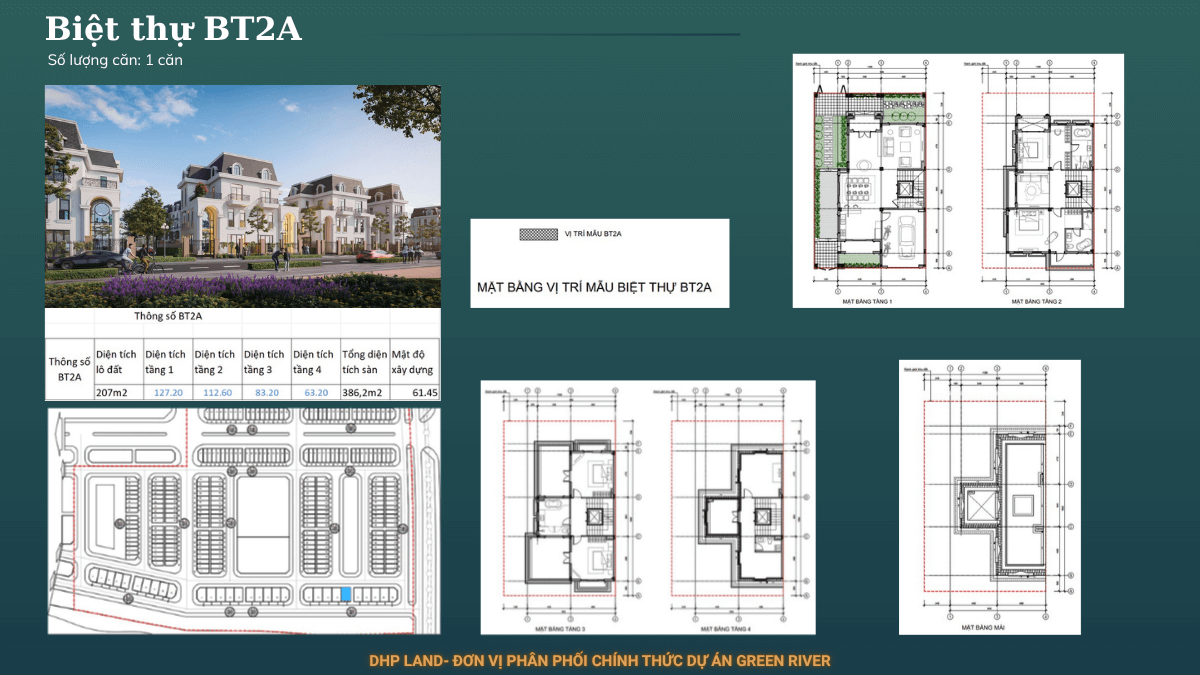Click the blue highlighted lot on site map
This screenshot has width=1200, height=675.
tap(346, 594)
